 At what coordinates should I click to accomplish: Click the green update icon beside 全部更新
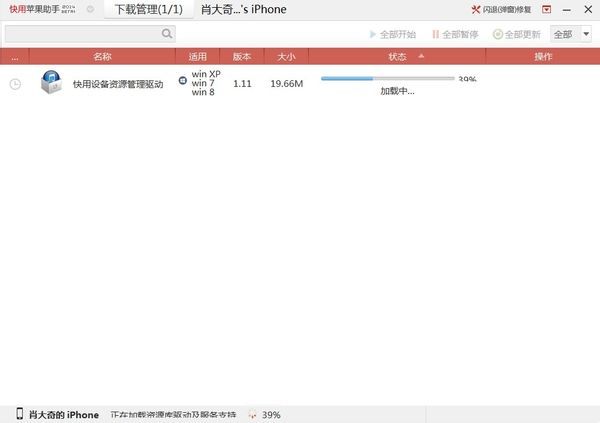click(497, 34)
